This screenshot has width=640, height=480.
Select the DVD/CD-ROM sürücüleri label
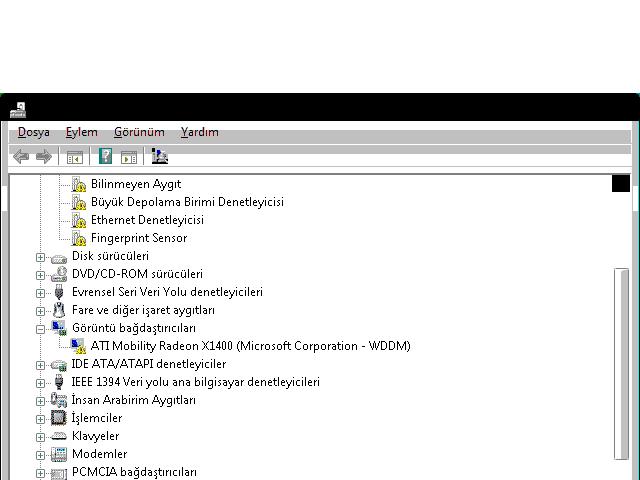tap(137, 274)
